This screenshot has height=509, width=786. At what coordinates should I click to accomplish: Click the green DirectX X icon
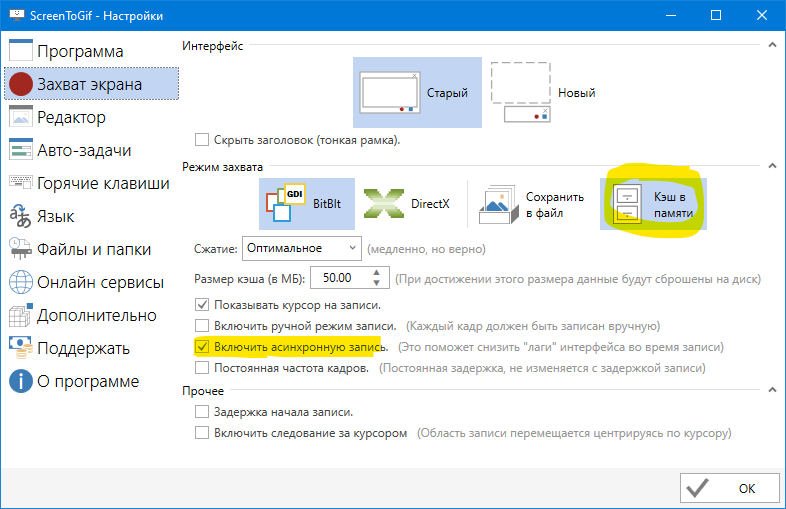pos(383,203)
